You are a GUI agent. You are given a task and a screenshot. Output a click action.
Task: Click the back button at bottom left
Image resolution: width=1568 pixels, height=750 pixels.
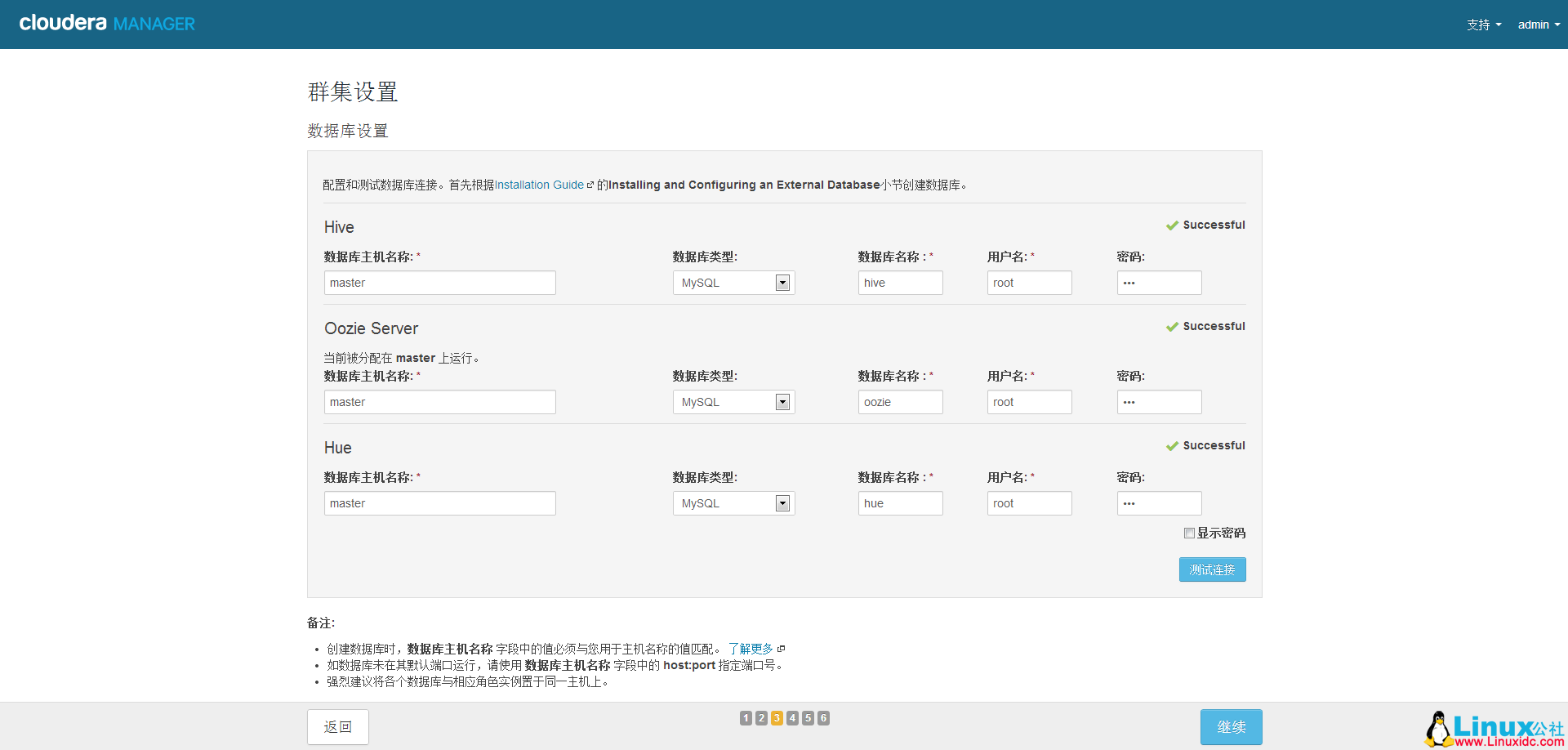pyautogui.click(x=337, y=727)
